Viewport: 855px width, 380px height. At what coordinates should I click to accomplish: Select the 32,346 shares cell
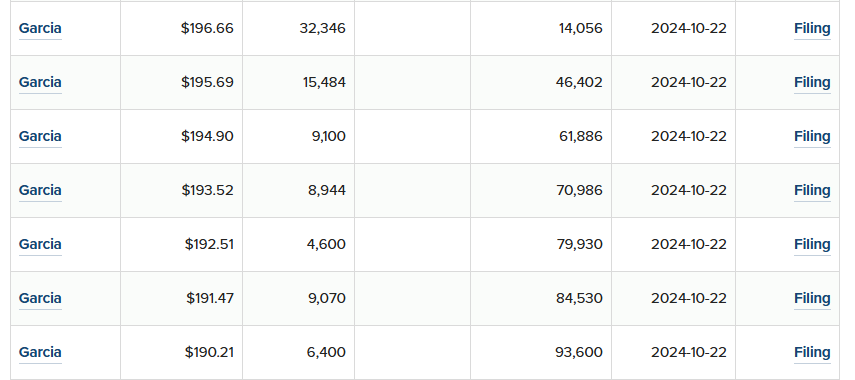(299, 28)
